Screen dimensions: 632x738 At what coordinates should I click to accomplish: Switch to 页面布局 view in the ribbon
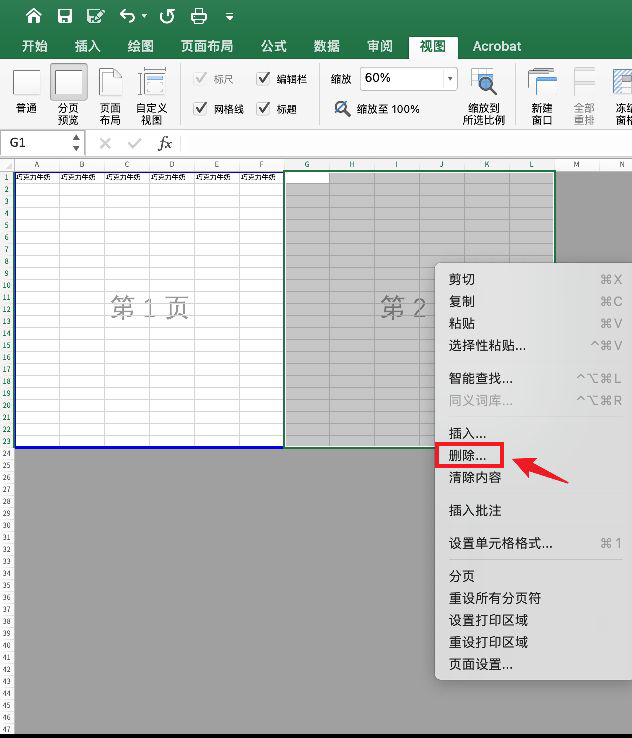tap(110, 96)
